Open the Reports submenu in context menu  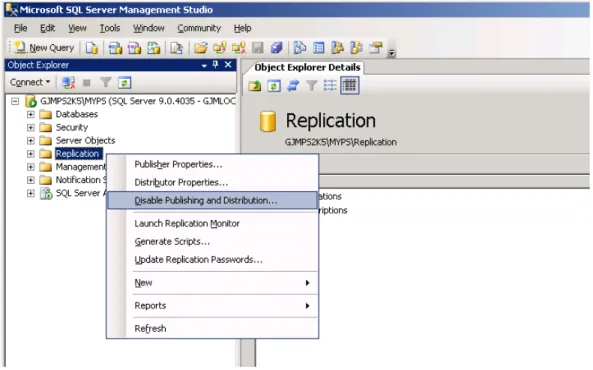[213, 306]
